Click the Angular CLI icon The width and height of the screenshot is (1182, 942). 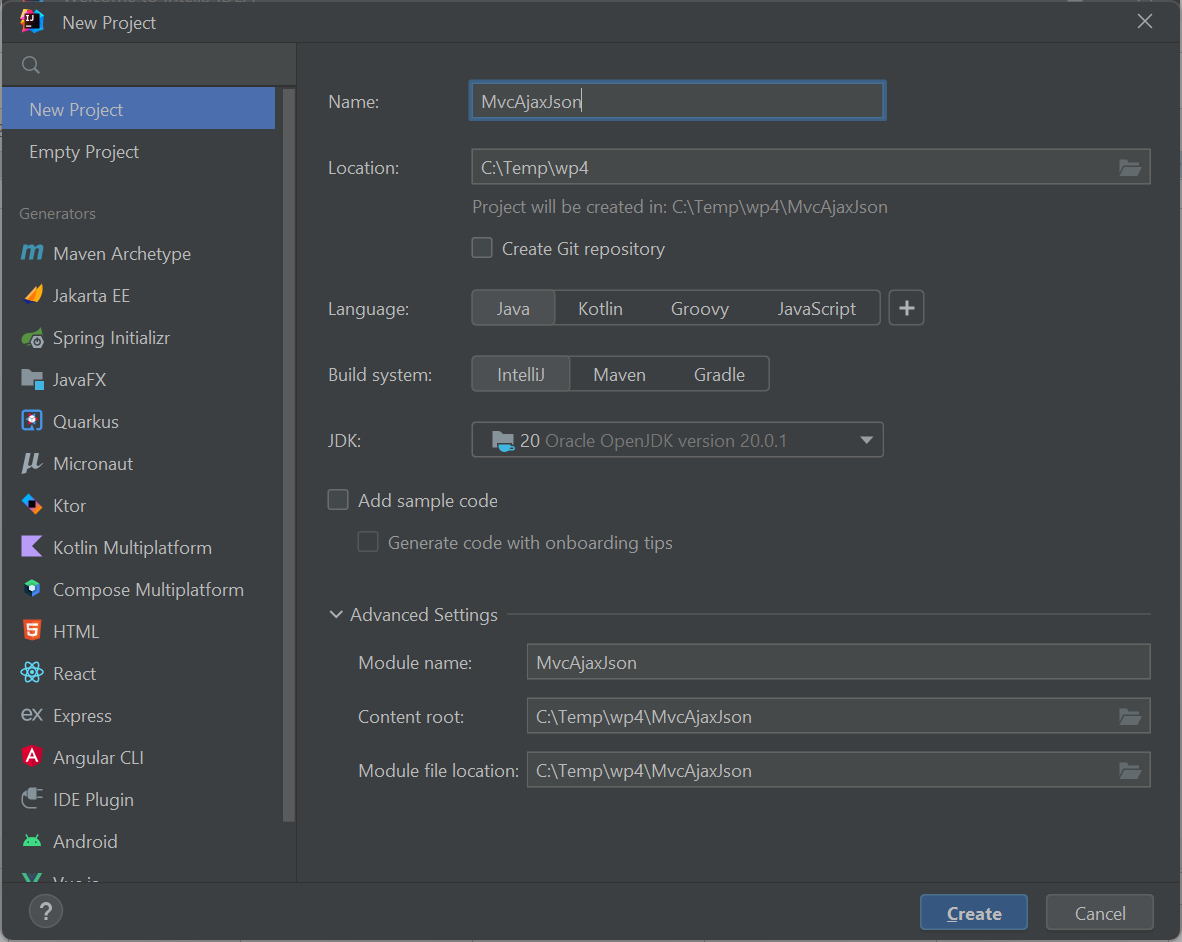[32, 756]
